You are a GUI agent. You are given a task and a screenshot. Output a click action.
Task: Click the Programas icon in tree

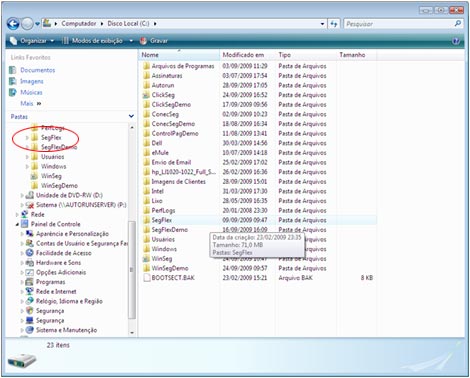coord(30,282)
